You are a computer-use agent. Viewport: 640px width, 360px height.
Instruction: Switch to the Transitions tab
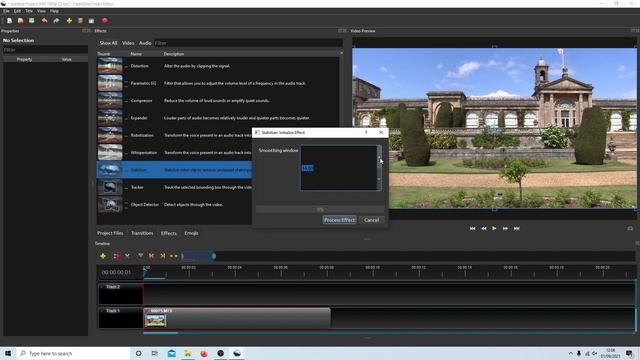tap(142, 233)
